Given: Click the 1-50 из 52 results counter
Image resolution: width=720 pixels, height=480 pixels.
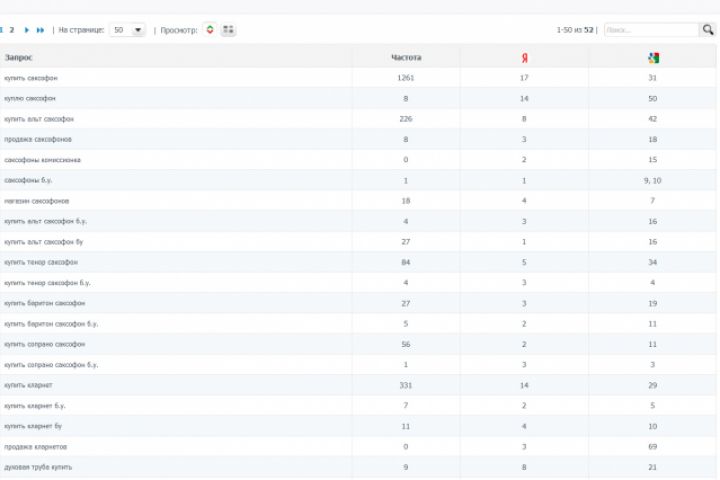Looking at the screenshot, I should pyautogui.click(x=575, y=30).
